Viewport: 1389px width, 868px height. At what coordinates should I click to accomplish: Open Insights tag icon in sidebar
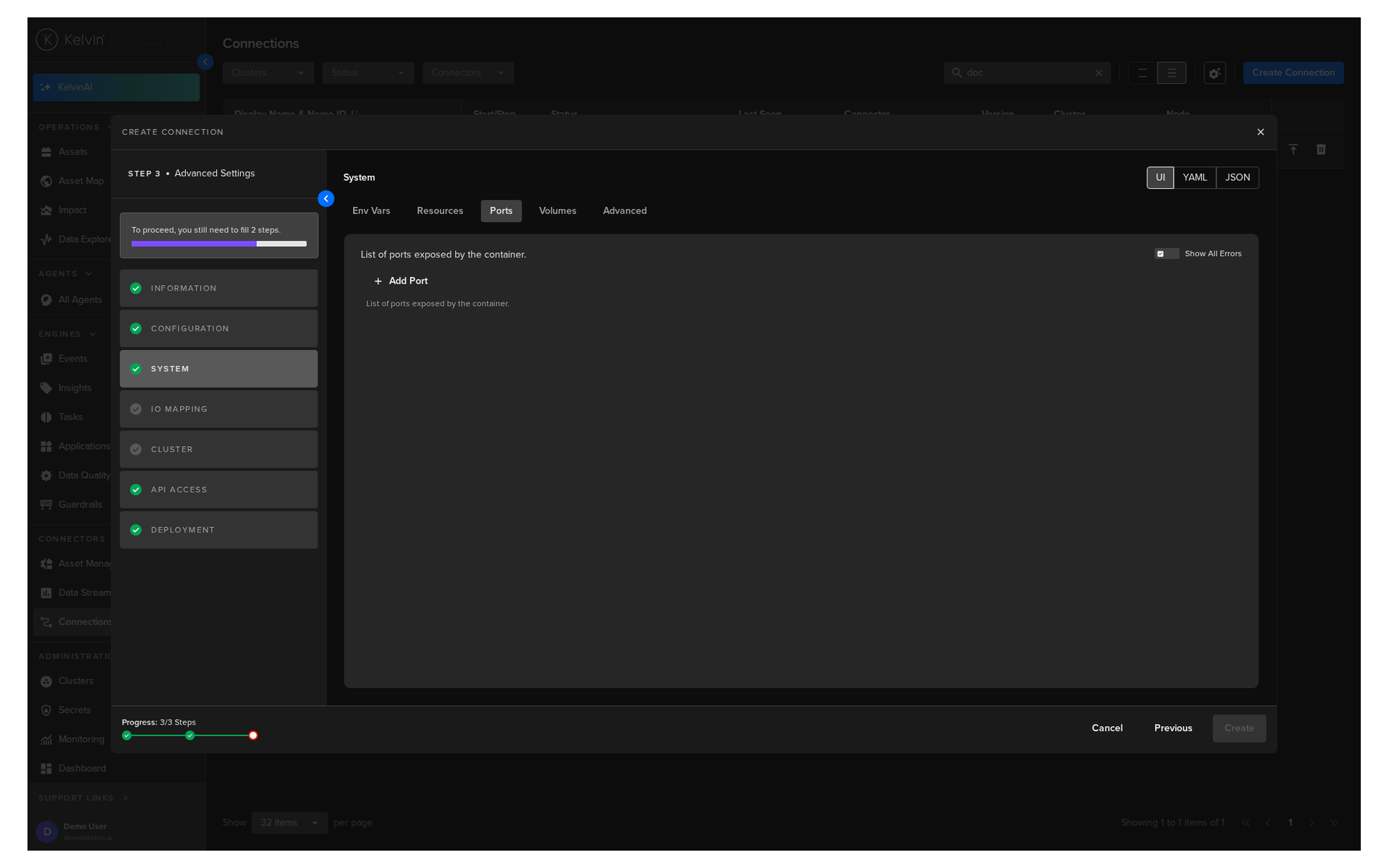[46, 388]
